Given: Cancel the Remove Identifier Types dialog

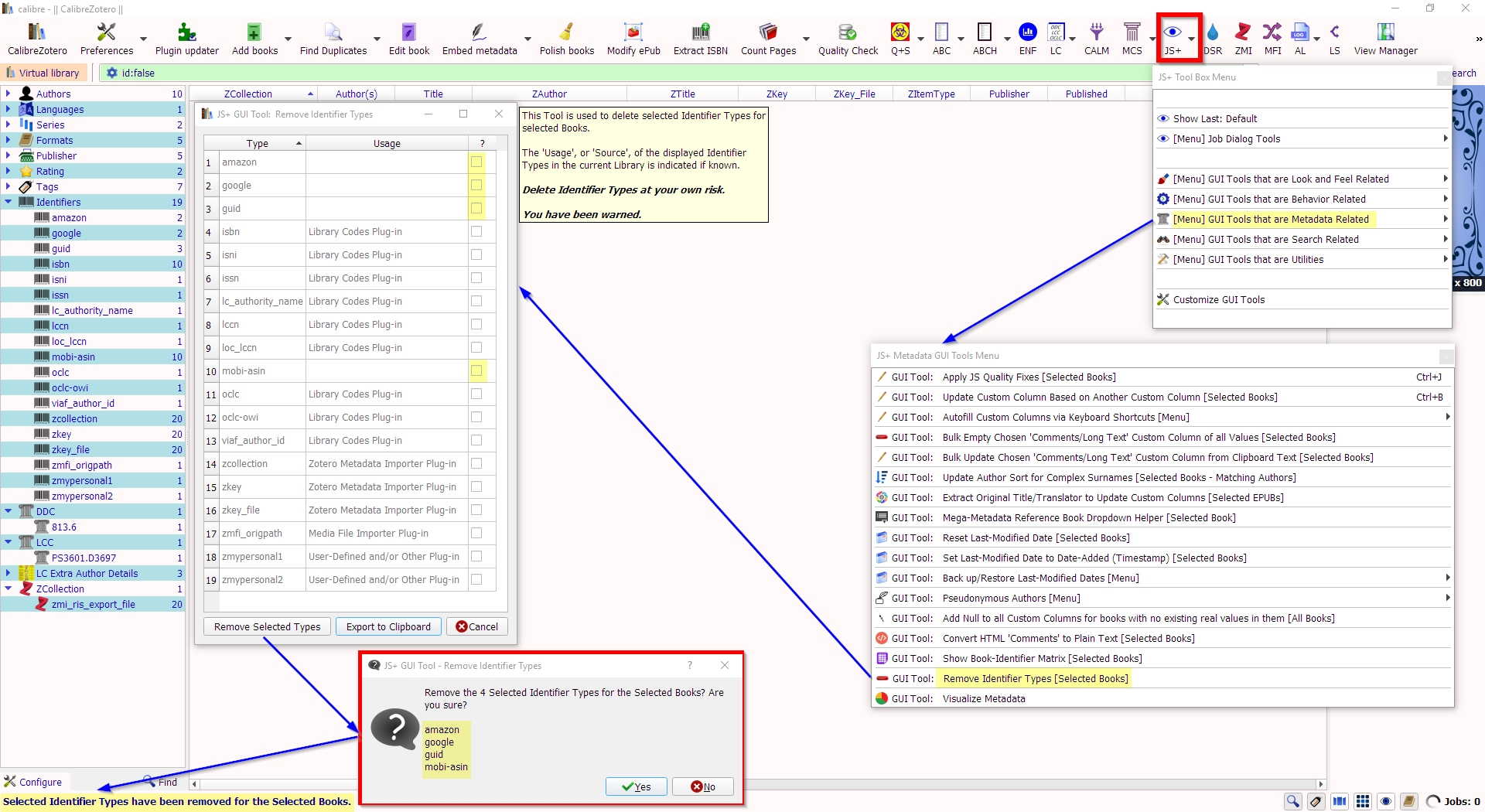Looking at the screenshot, I should pos(477,626).
